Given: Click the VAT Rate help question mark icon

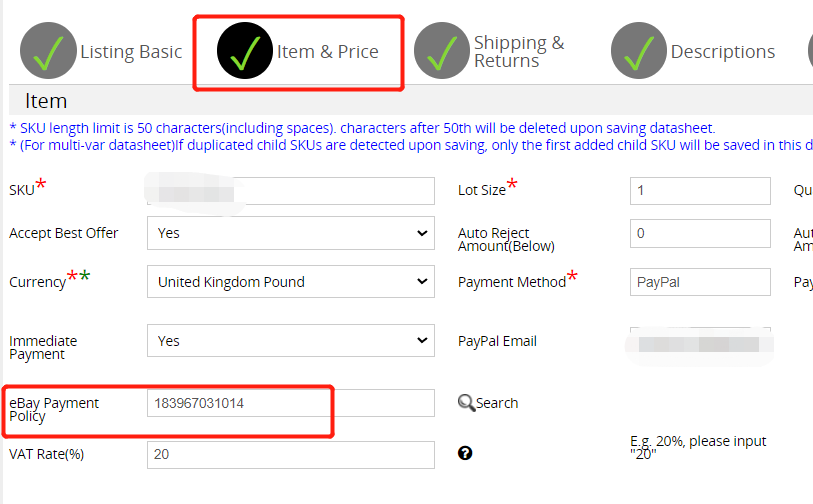Looking at the screenshot, I should 465,453.
